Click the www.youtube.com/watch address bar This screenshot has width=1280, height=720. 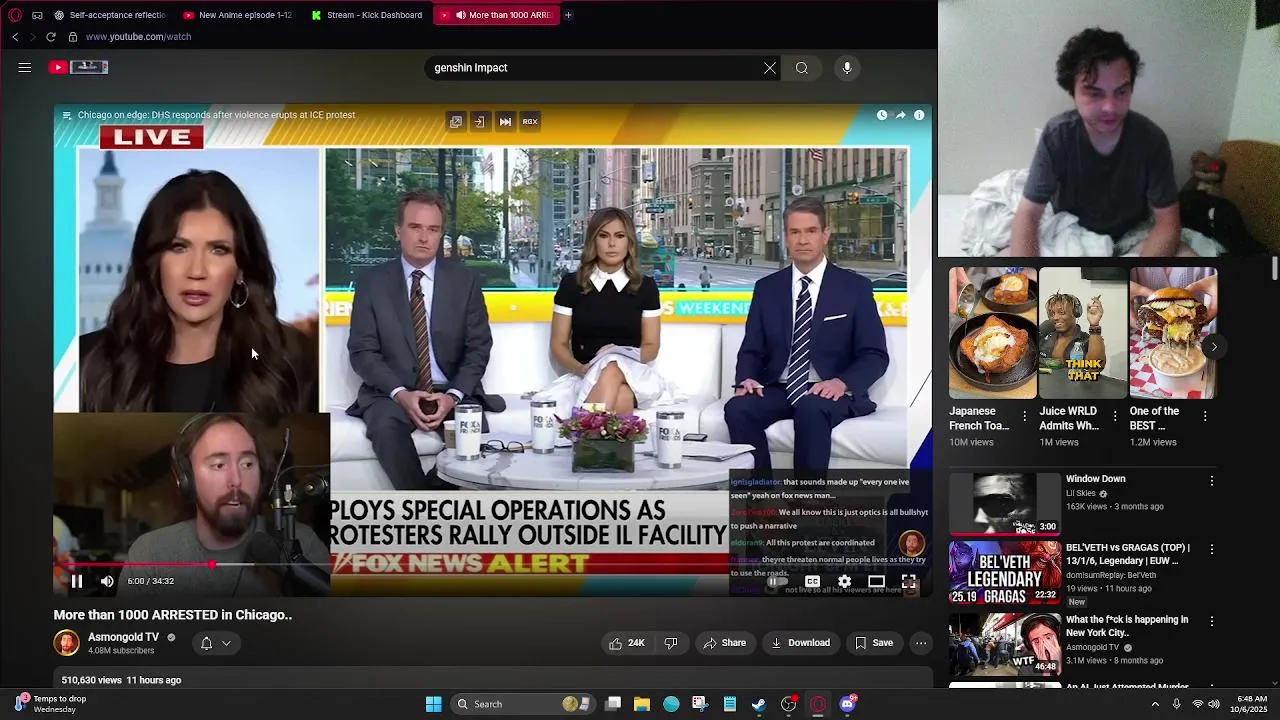tap(138, 37)
